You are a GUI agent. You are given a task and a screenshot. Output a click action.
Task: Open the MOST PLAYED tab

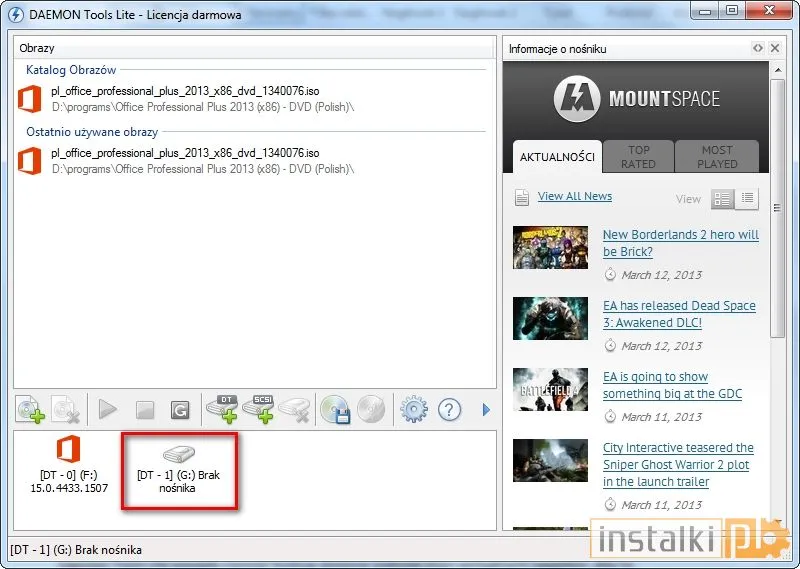coord(717,157)
